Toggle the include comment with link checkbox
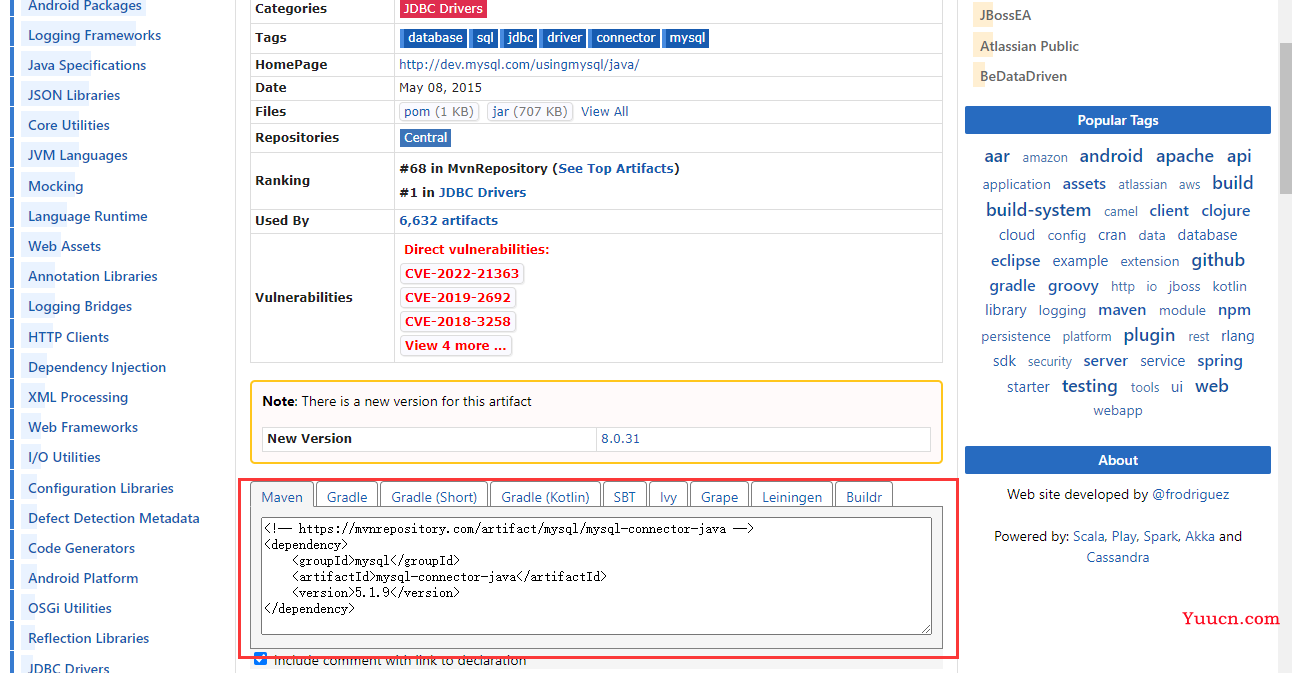Viewport: 1292px width, 673px height. click(x=261, y=659)
